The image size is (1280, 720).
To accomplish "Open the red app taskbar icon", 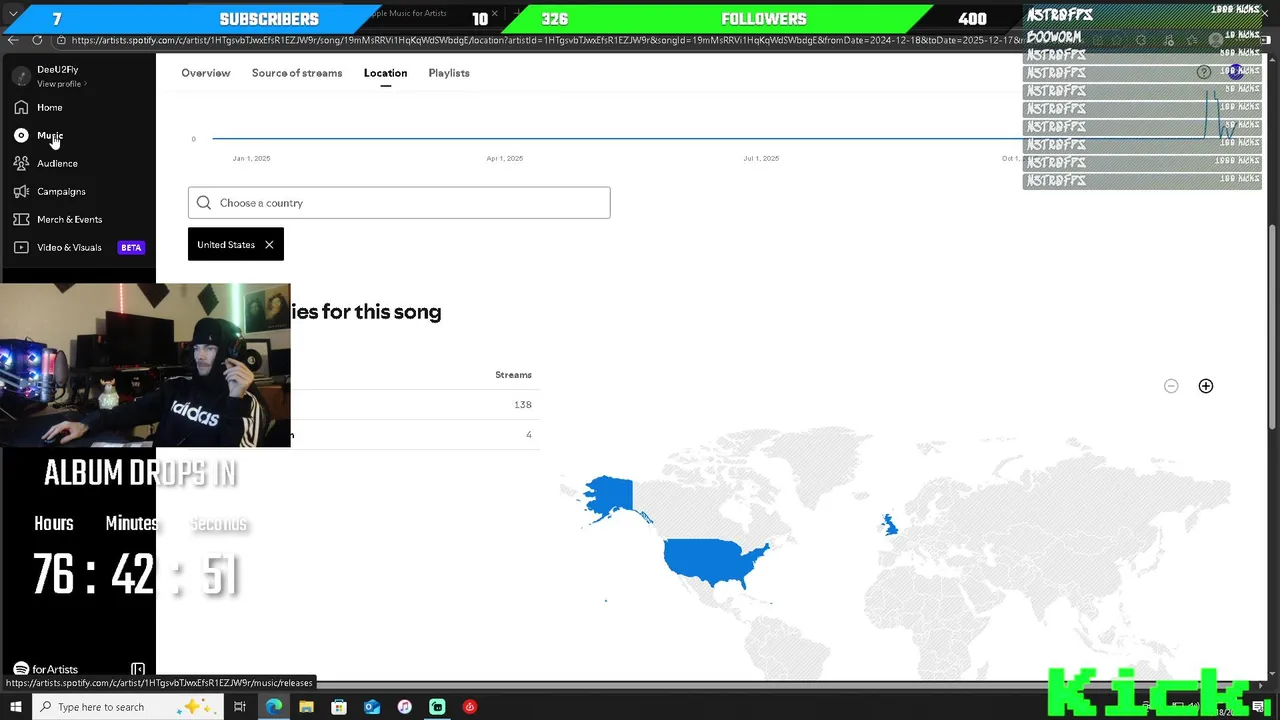I will [x=470, y=707].
